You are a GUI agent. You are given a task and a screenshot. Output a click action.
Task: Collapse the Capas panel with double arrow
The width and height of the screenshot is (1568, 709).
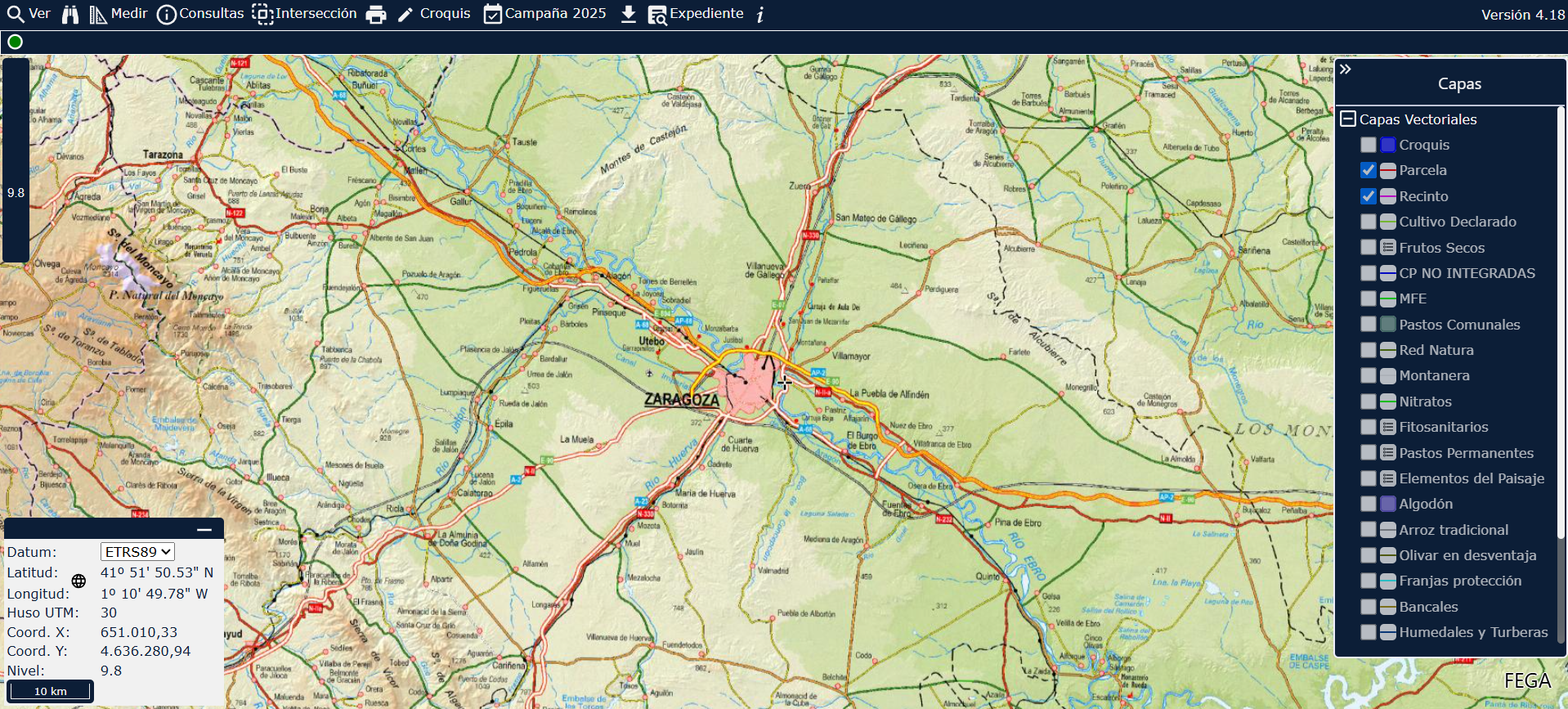tap(1346, 70)
